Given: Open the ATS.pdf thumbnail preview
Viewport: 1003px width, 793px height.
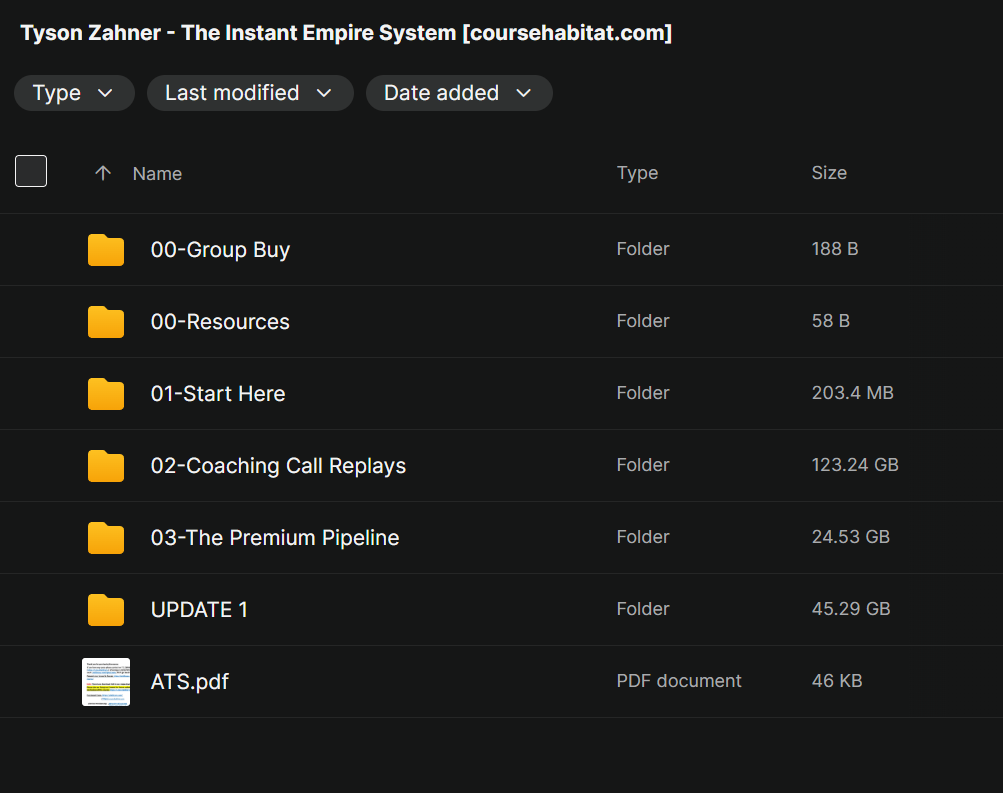Looking at the screenshot, I should coord(106,682).
